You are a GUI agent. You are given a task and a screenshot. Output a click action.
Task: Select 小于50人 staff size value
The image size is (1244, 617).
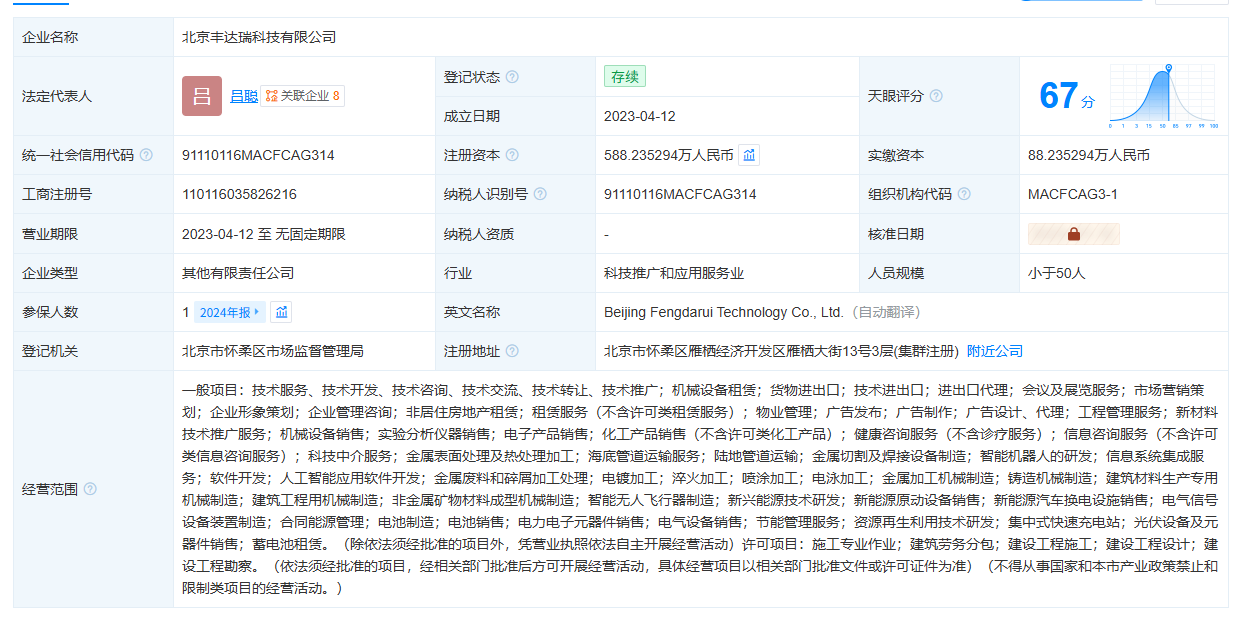coord(1056,273)
